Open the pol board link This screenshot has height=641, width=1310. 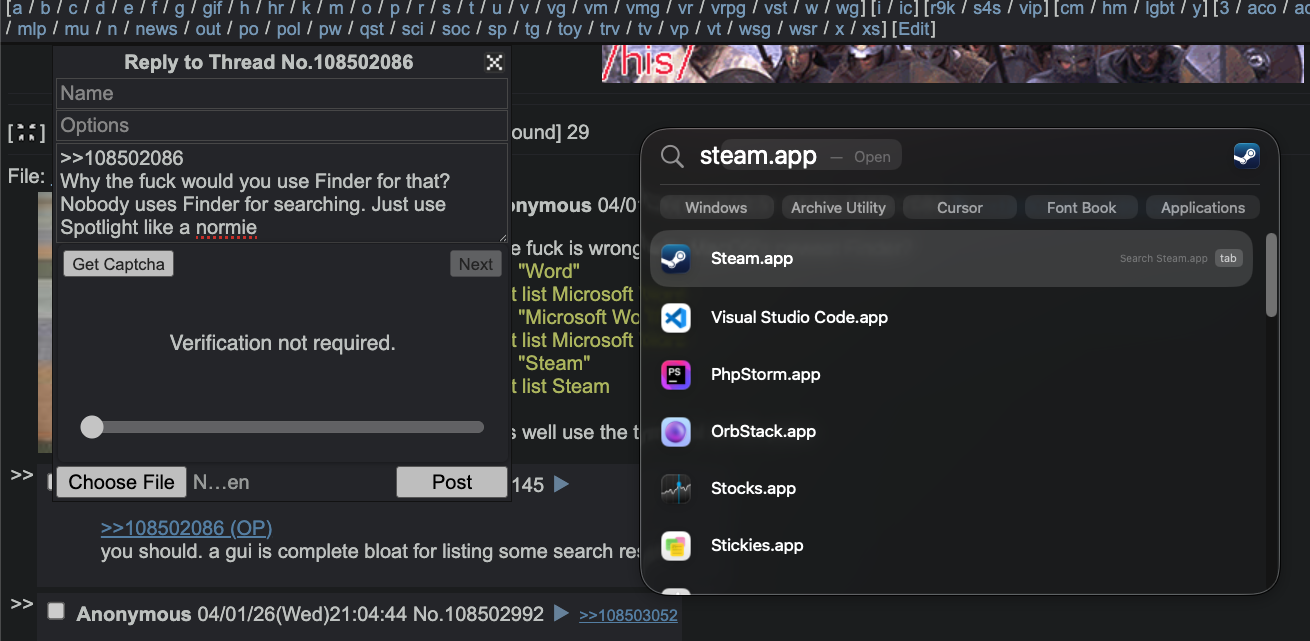point(288,29)
